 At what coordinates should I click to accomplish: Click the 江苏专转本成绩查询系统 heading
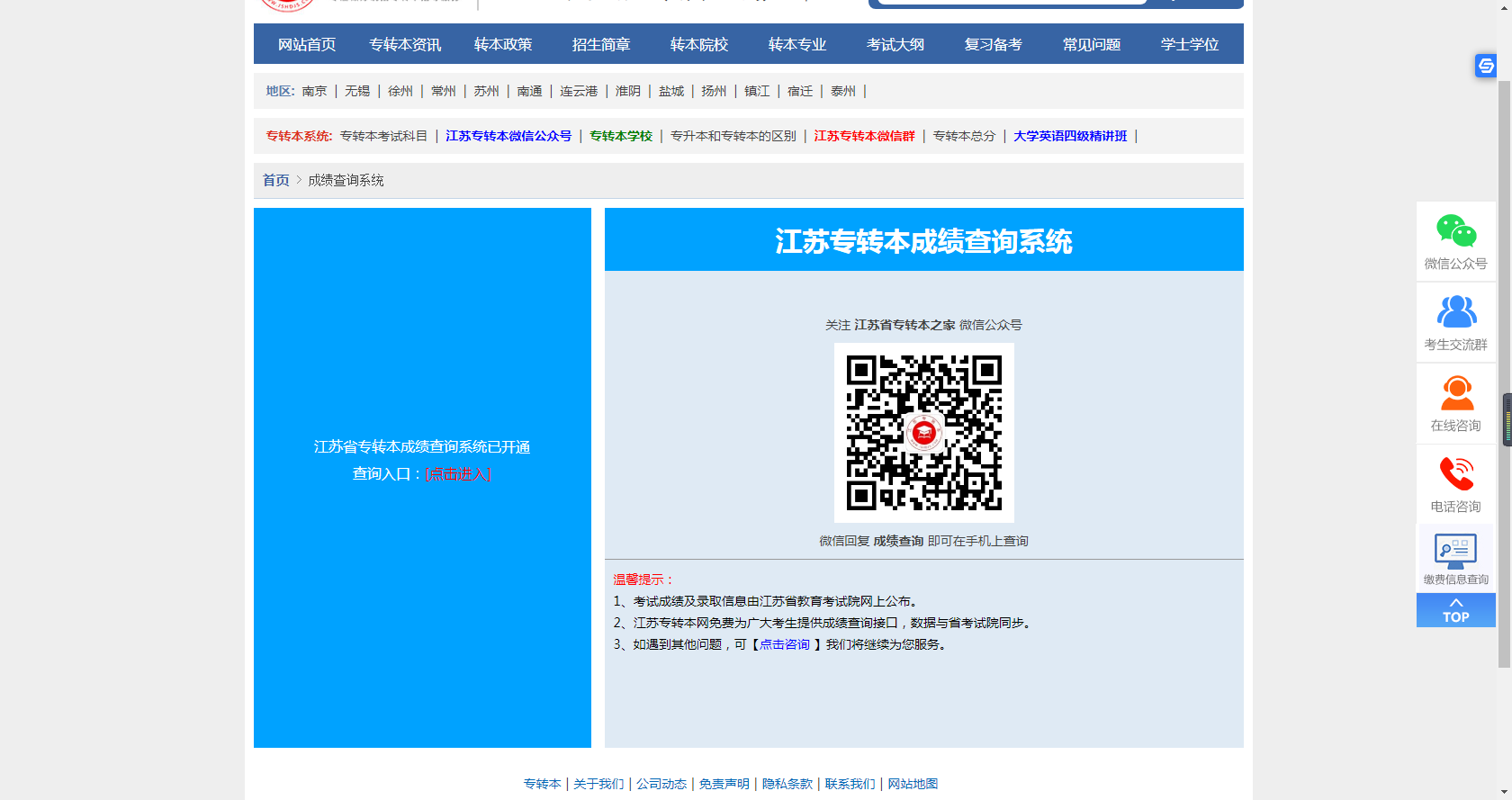[x=924, y=241]
